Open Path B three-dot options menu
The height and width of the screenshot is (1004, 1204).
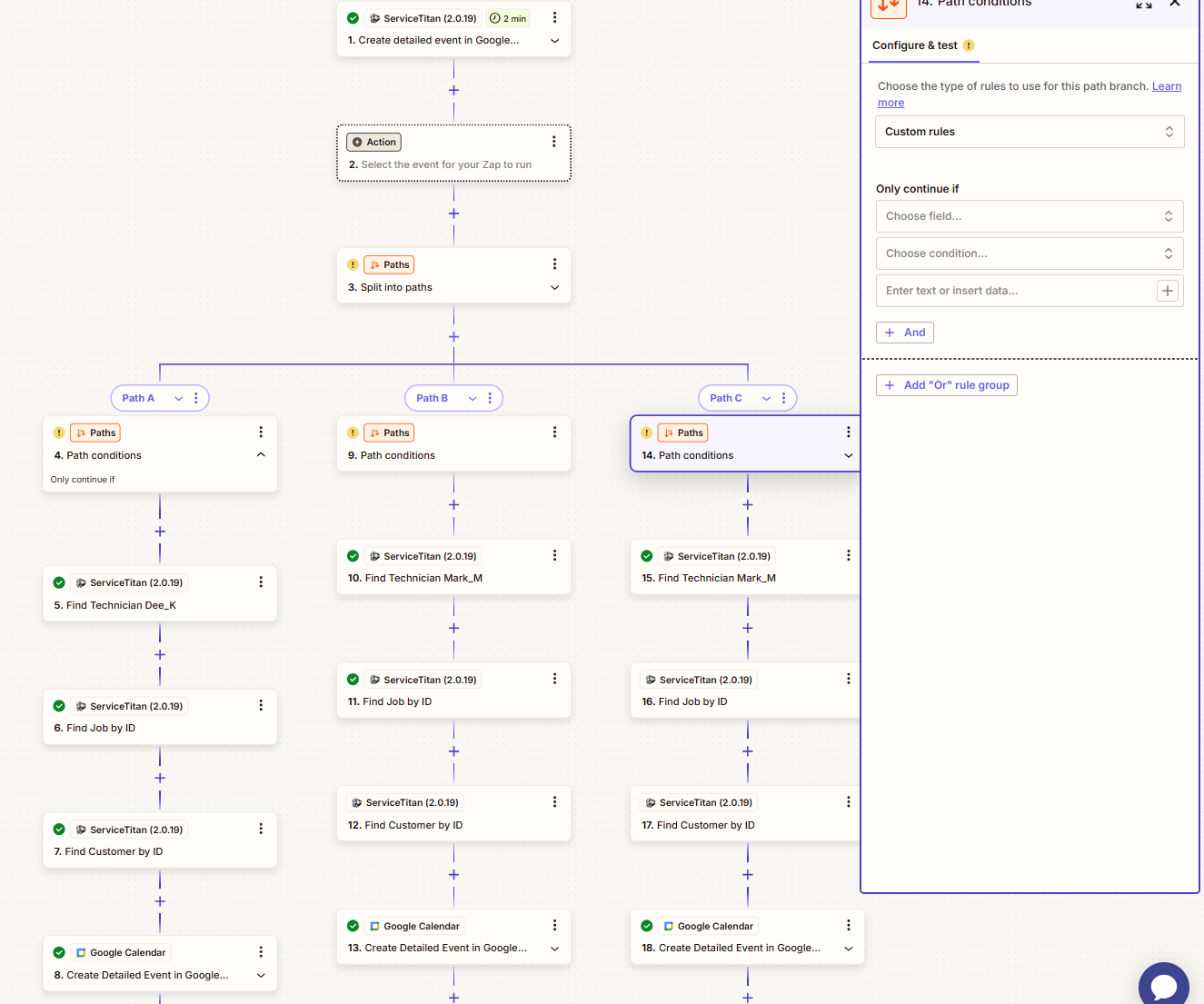490,398
